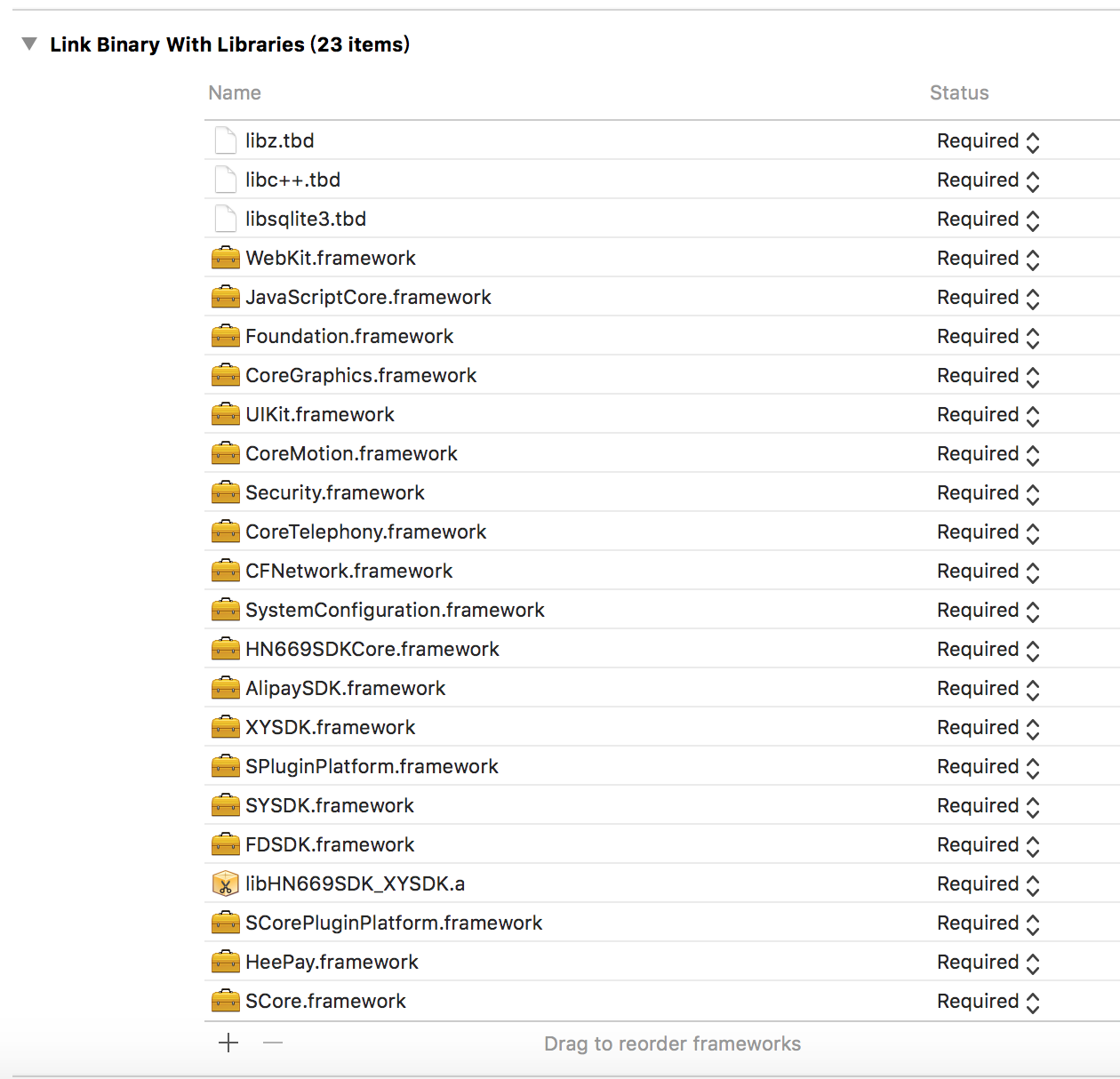
Task: Change XYSDK.framework Required status
Action: [x=988, y=728]
